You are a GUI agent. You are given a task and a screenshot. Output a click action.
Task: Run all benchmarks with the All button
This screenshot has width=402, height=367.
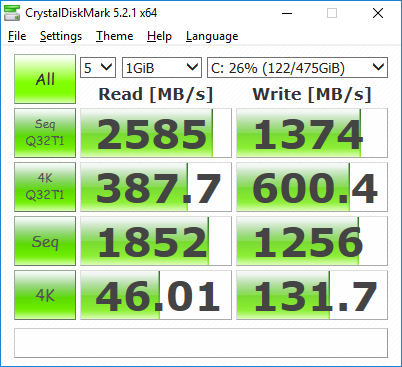click(x=45, y=79)
